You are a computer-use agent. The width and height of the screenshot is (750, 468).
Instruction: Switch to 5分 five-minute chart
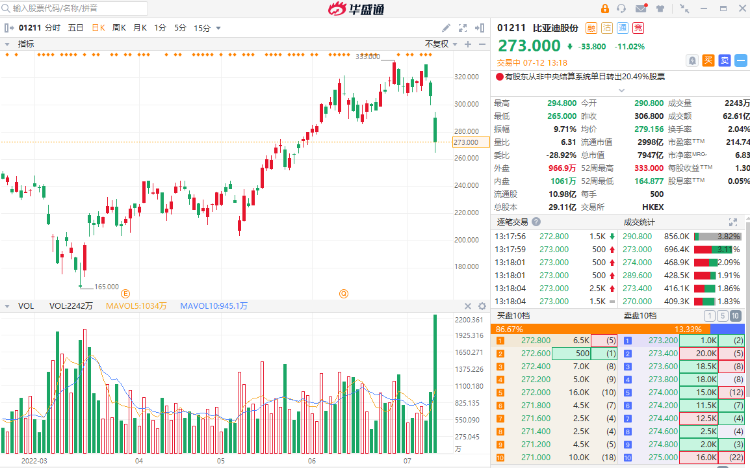tap(180, 28)
